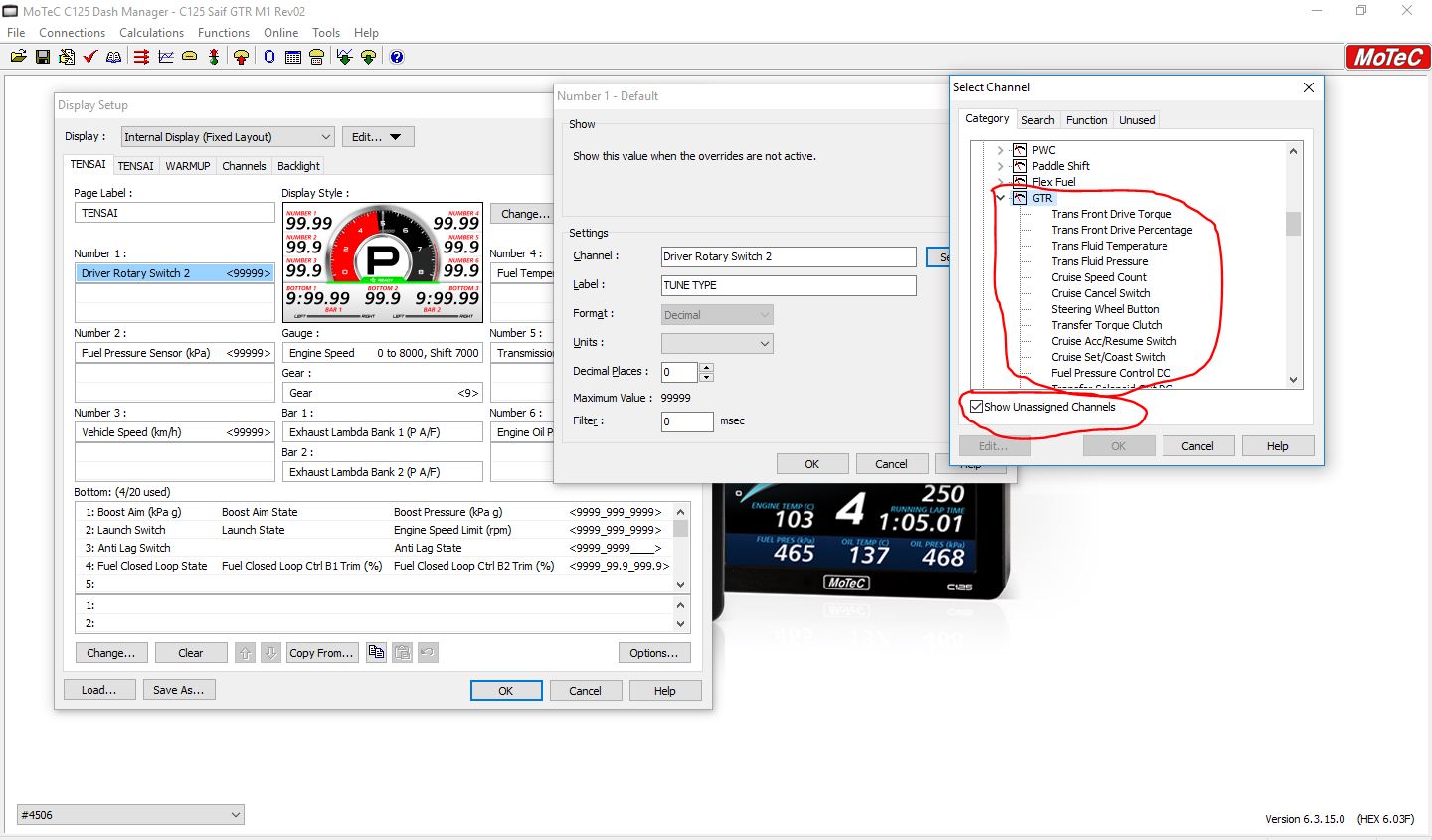Image resolution: width=1432 pixels, height=840 pixels.
Task: Select Trans Fluid Temperature channel
Action: [1110, 246]
